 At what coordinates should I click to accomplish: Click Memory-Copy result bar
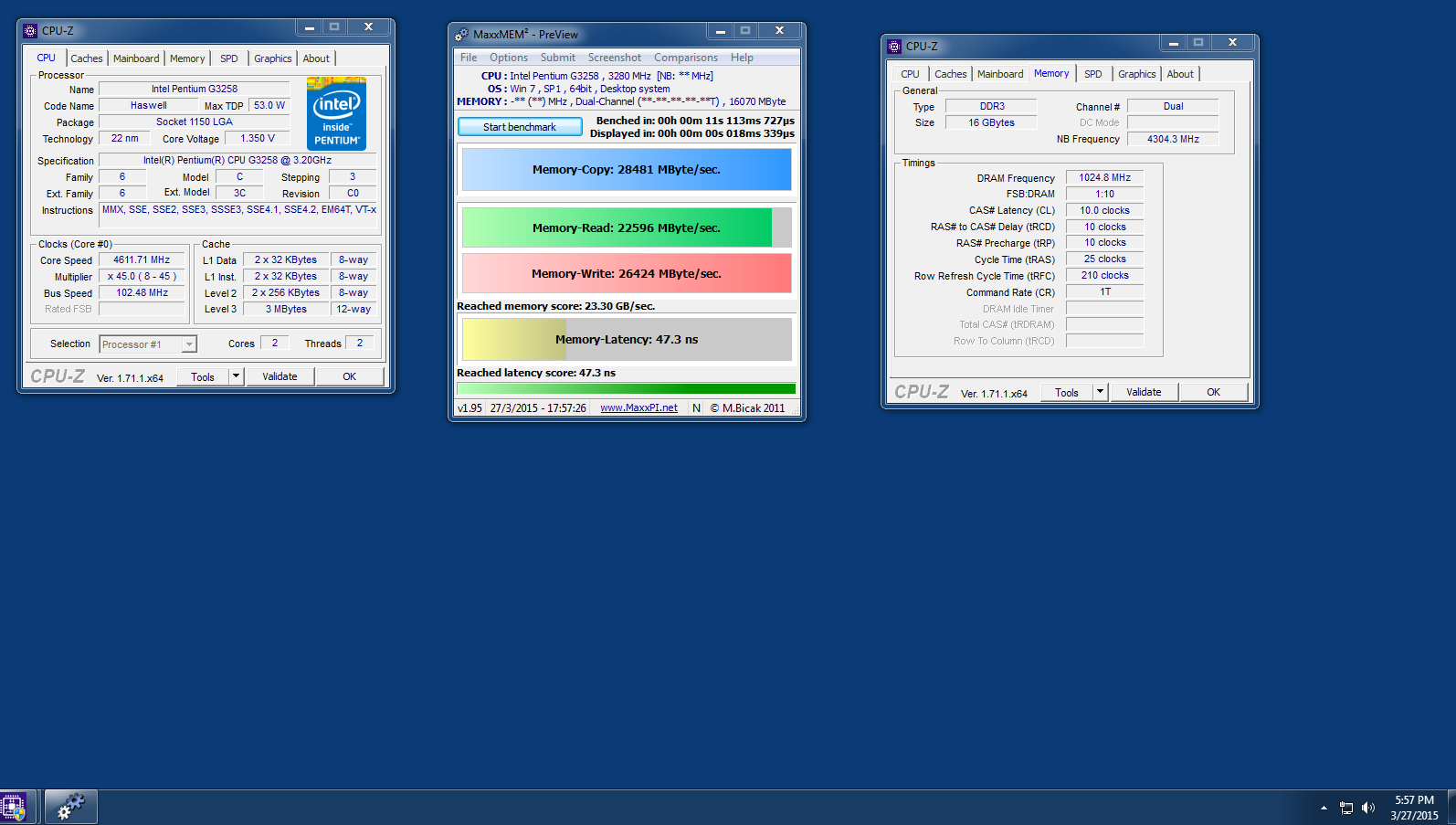pyautogui.click(x=627, y=170)
